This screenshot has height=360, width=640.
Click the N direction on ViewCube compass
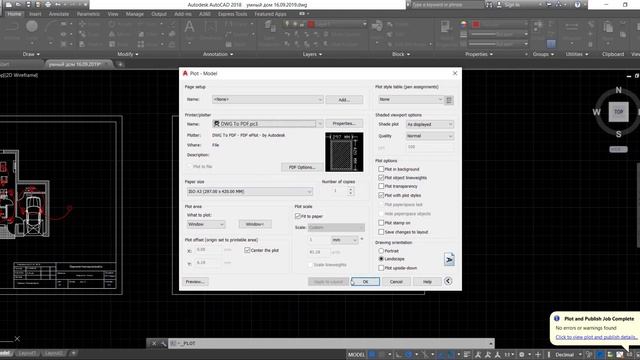(618, 90)
